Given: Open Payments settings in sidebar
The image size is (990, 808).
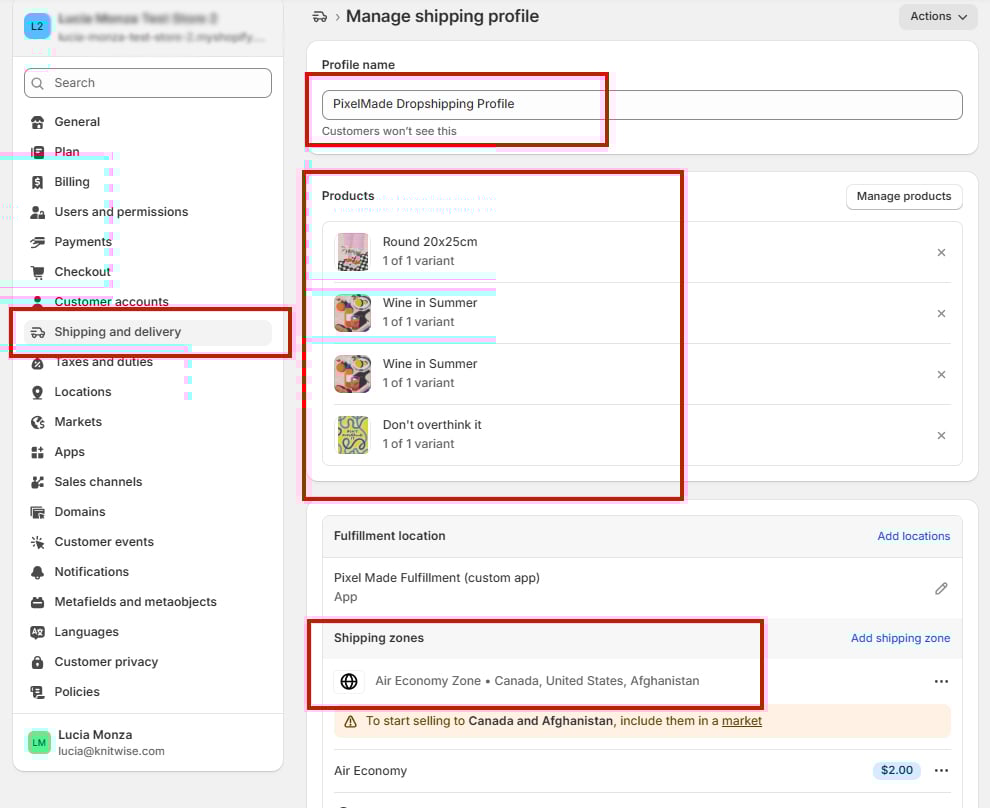Looking at the screenshot, I should point(83,242).
